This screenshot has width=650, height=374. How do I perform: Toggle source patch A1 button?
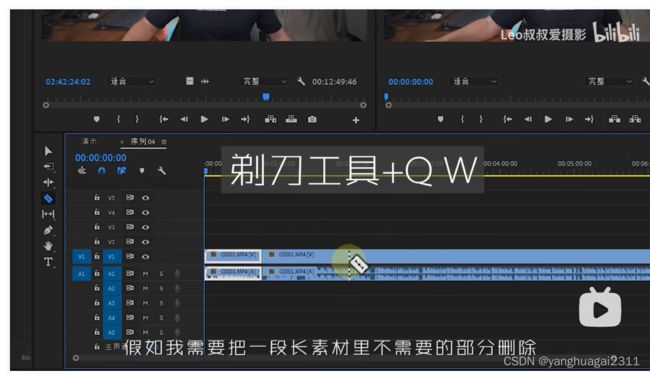pos(81,274)
